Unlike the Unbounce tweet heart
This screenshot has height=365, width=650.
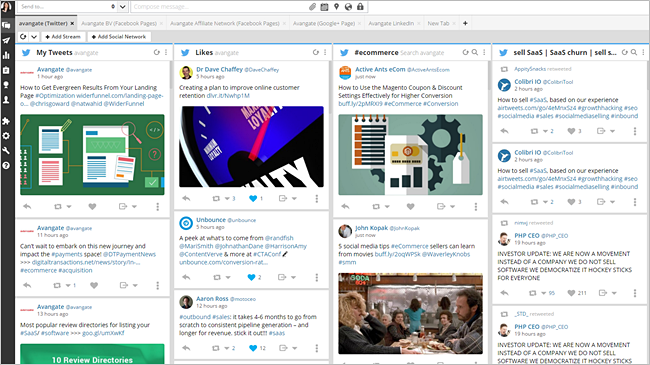[251, 277]
